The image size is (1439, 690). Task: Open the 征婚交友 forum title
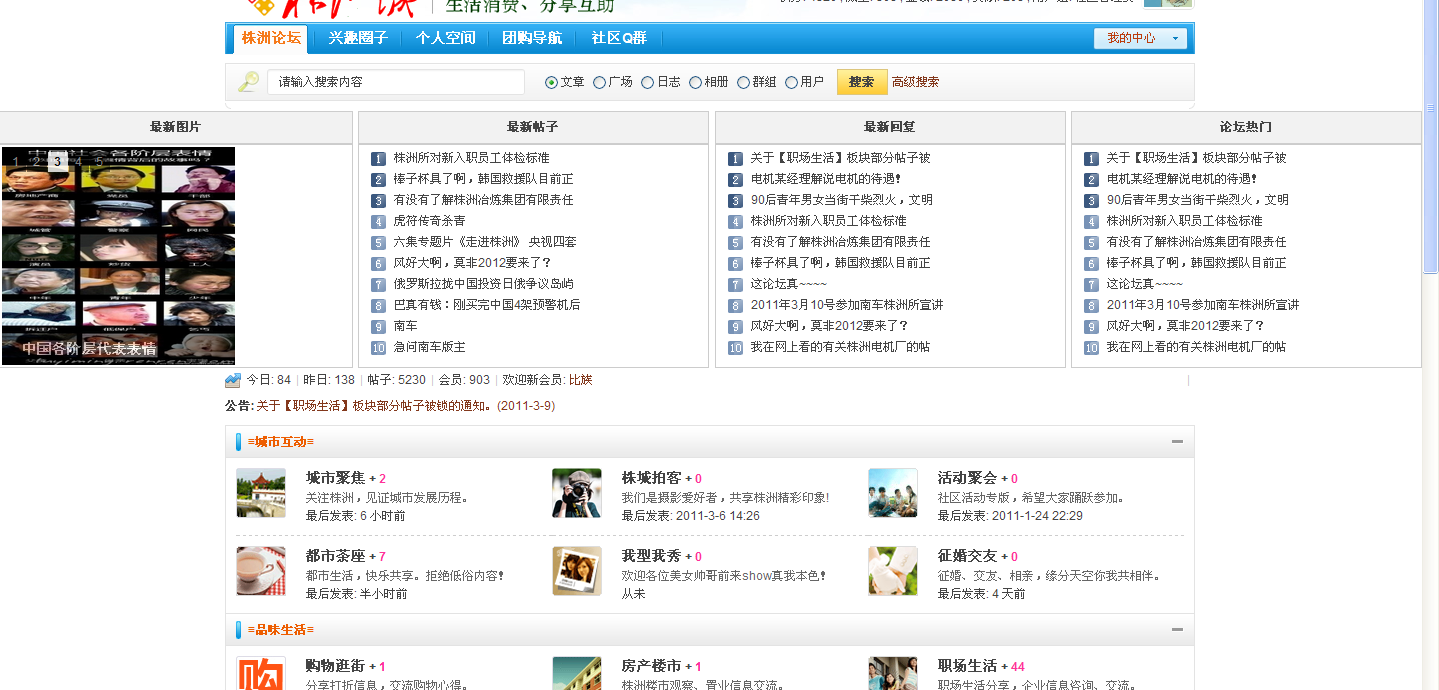tap(968, 556)
